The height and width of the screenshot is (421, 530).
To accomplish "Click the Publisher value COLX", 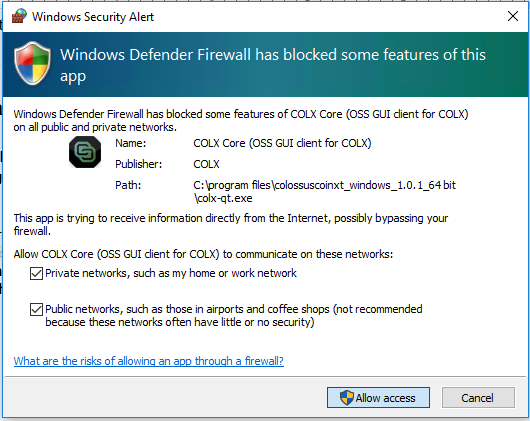I will [206, 164].
